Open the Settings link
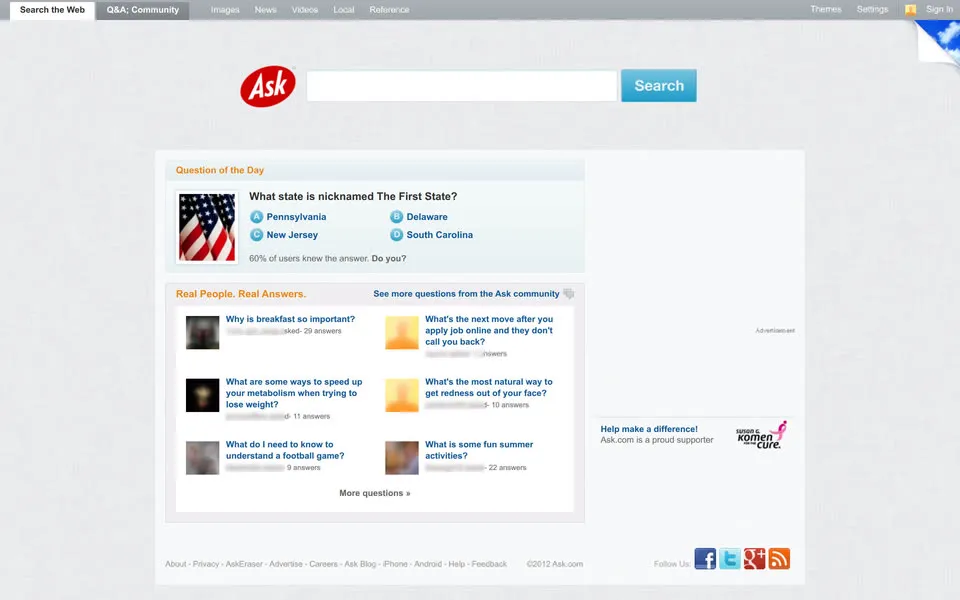Screen dimensions: 960x600 click(x=872, y=9)
